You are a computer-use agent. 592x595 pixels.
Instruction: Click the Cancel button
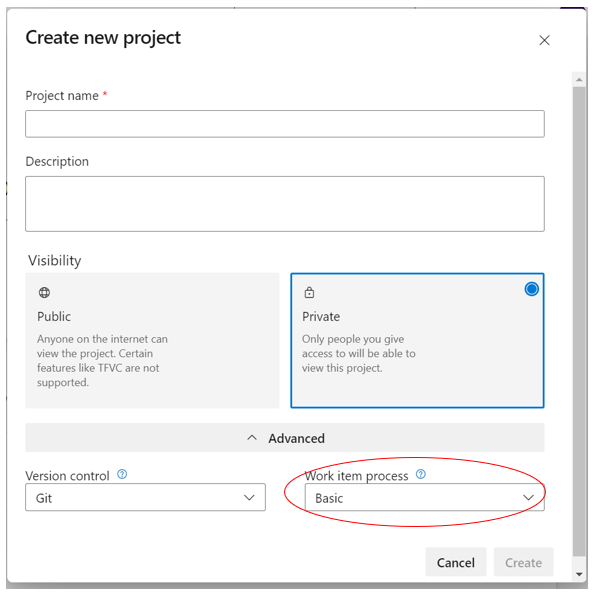tap(456, 562)
